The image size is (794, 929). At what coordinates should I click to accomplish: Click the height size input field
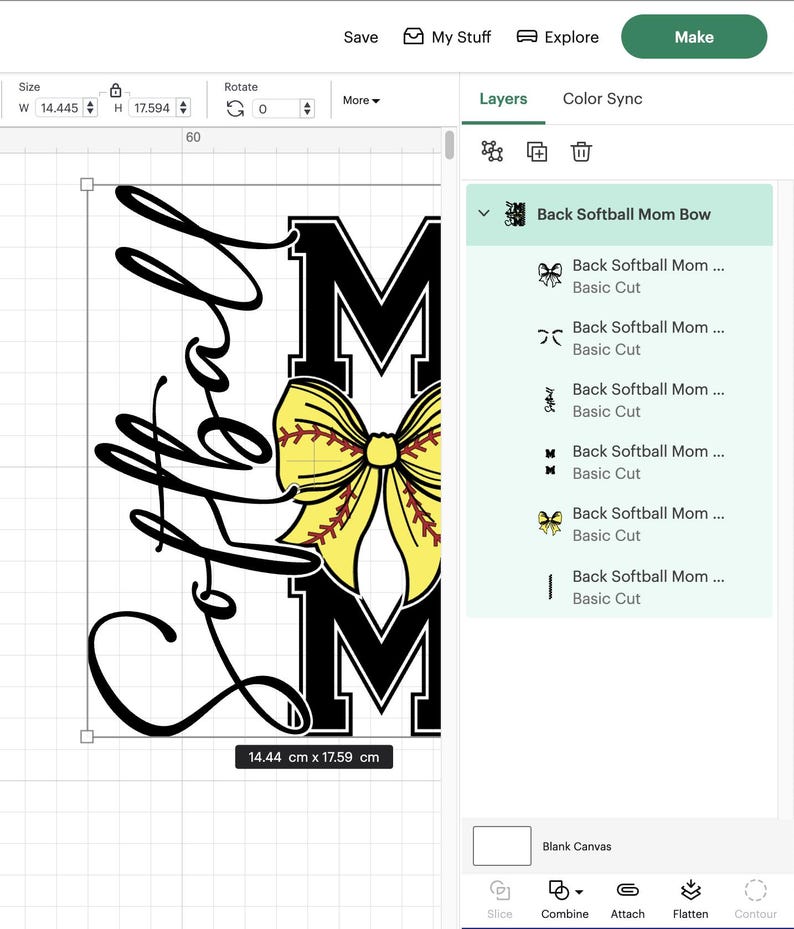pyautogui.click(x=152, y=108)
